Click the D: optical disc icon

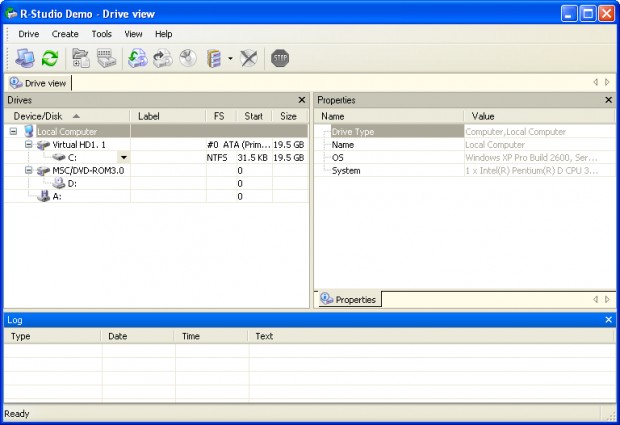point(59,183)
